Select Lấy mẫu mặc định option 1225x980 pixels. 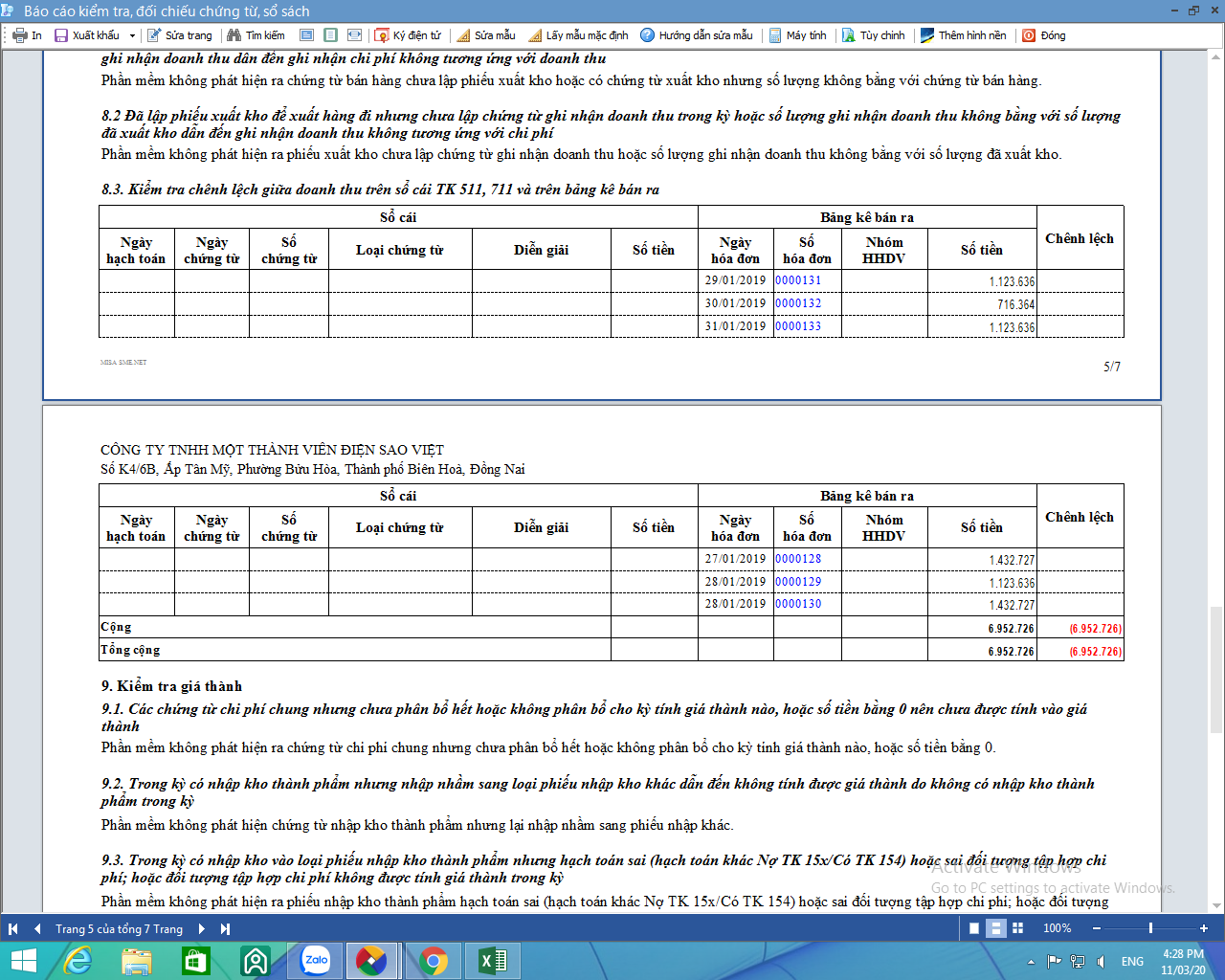578,35
